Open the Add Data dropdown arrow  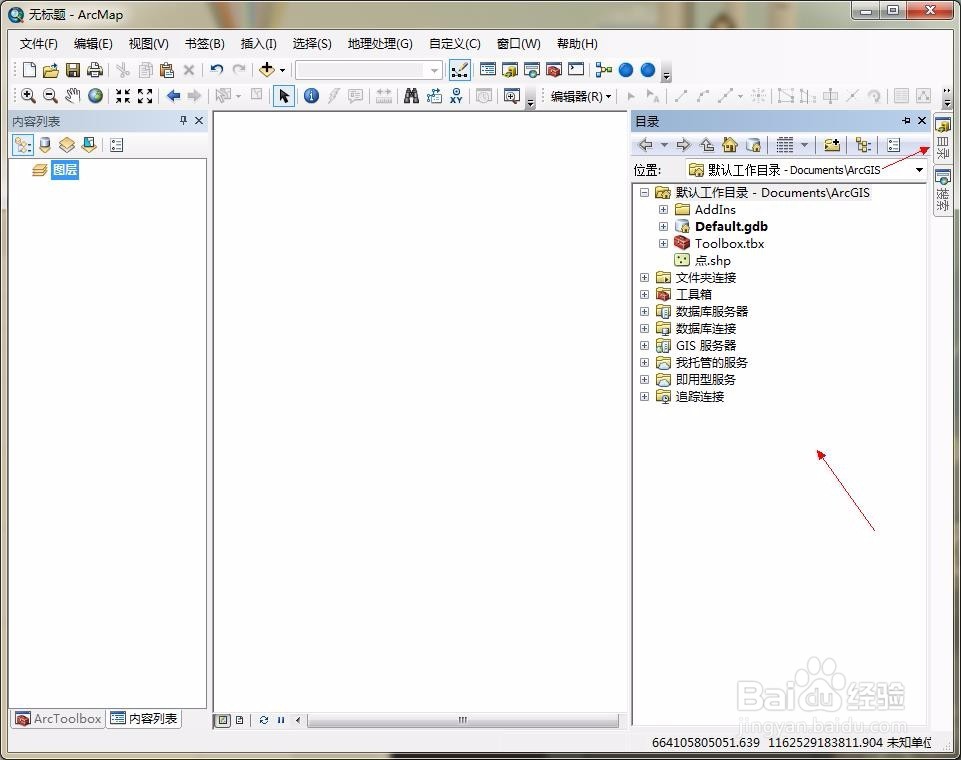coord(283,70)
